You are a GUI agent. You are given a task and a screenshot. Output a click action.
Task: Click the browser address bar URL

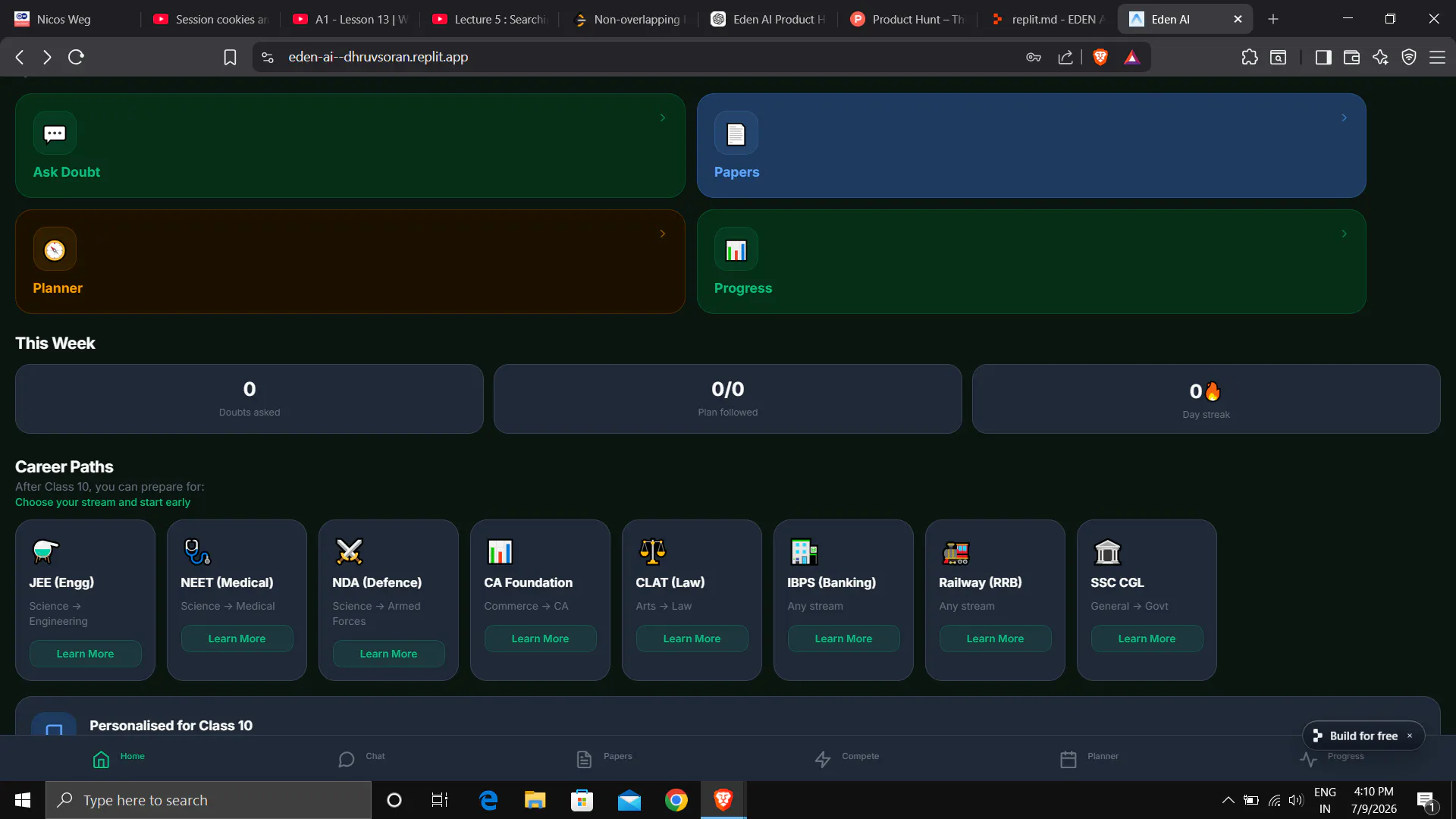coord(378,57)
